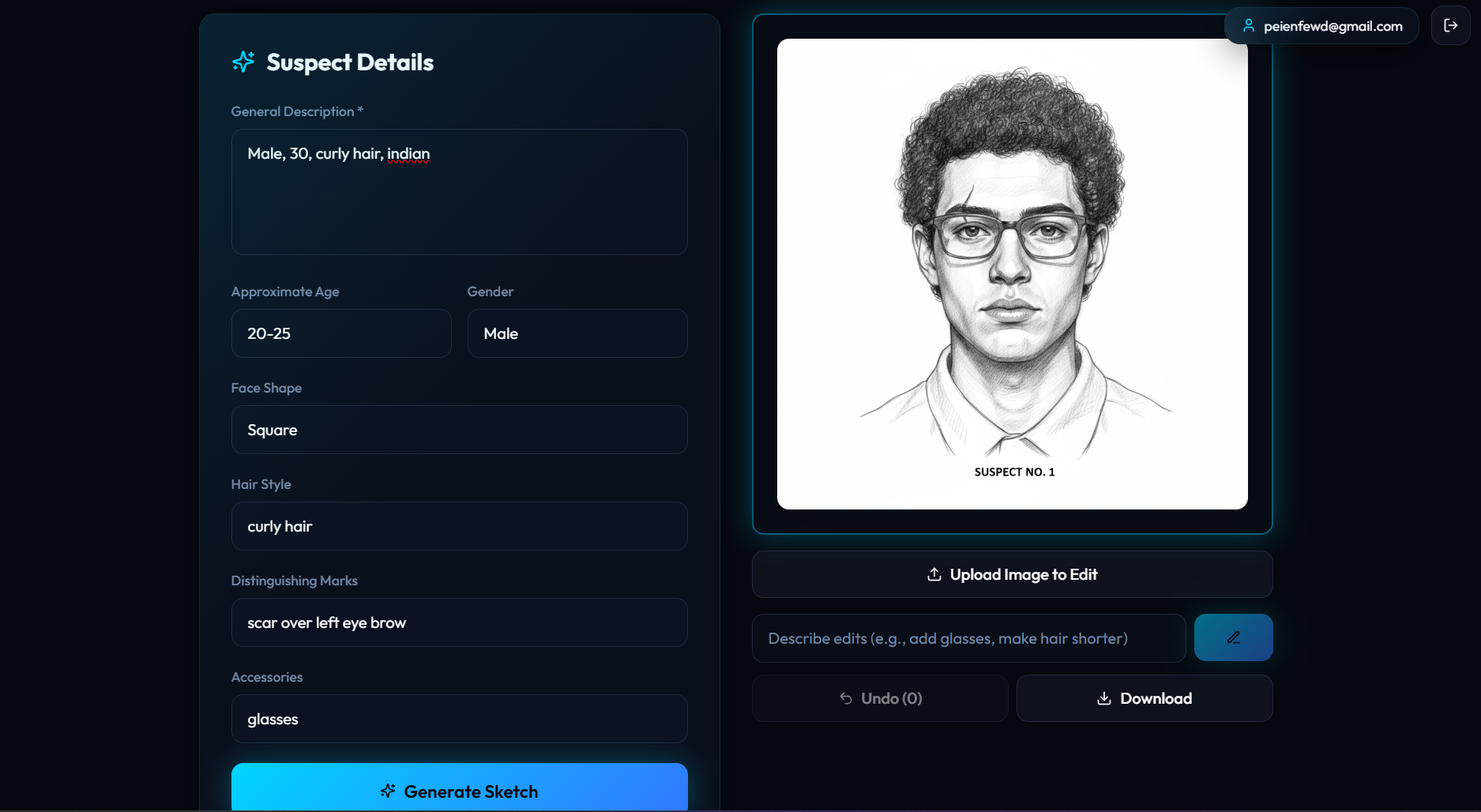The image size is (1481, 812).
Task: Click the Accessories field with glasses
Action: (x=459, y=719)
